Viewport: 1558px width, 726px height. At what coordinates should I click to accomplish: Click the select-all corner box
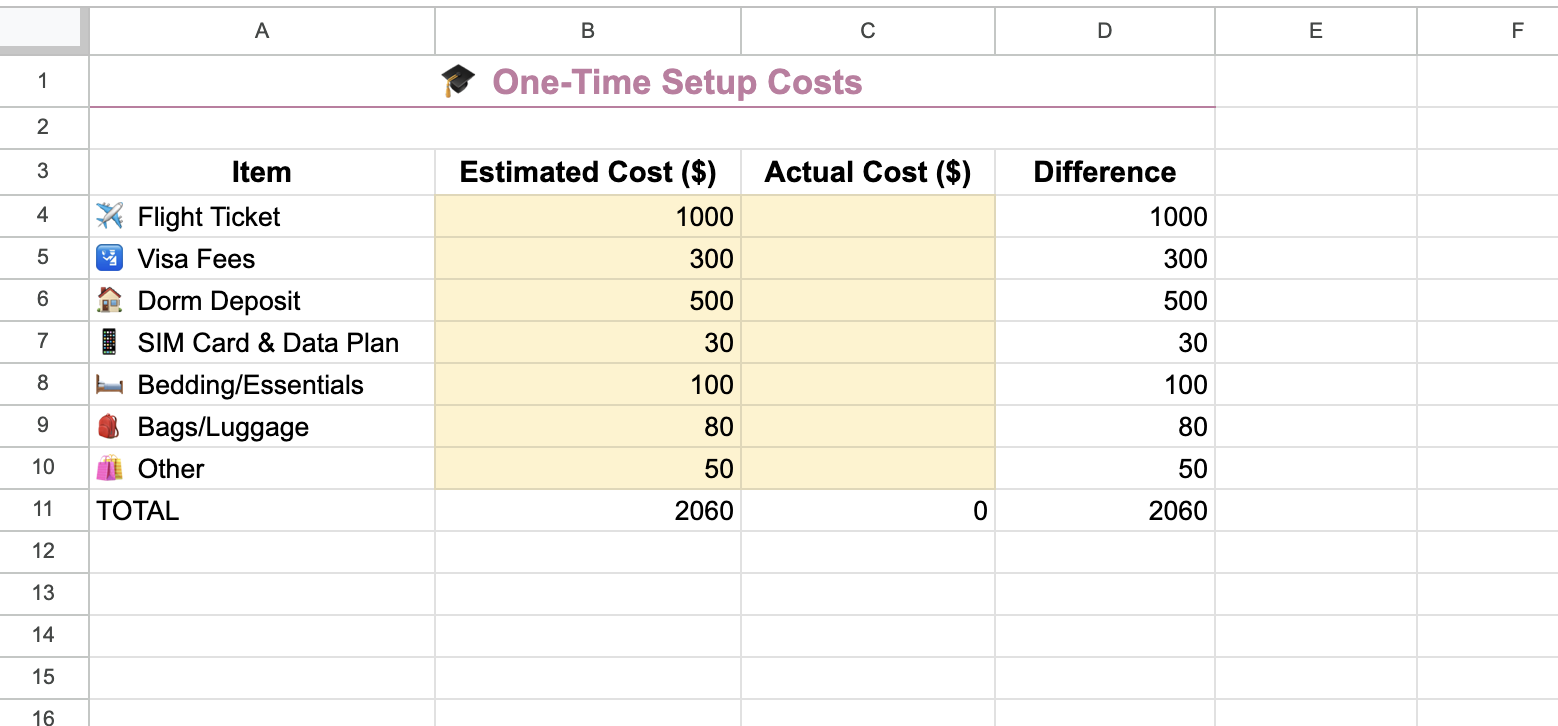pyautogui.click(x=44, y=30)
